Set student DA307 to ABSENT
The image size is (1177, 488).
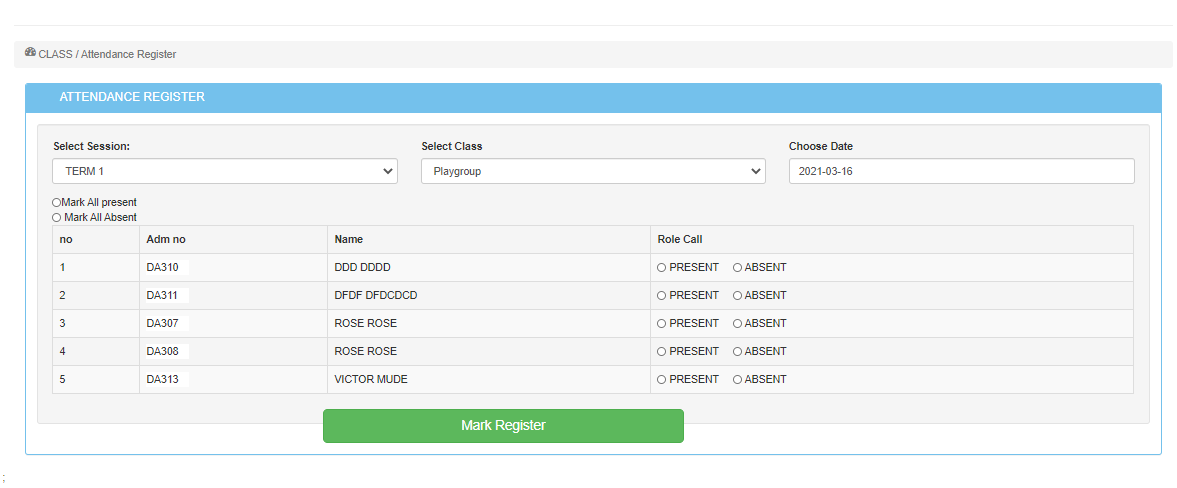738,324
